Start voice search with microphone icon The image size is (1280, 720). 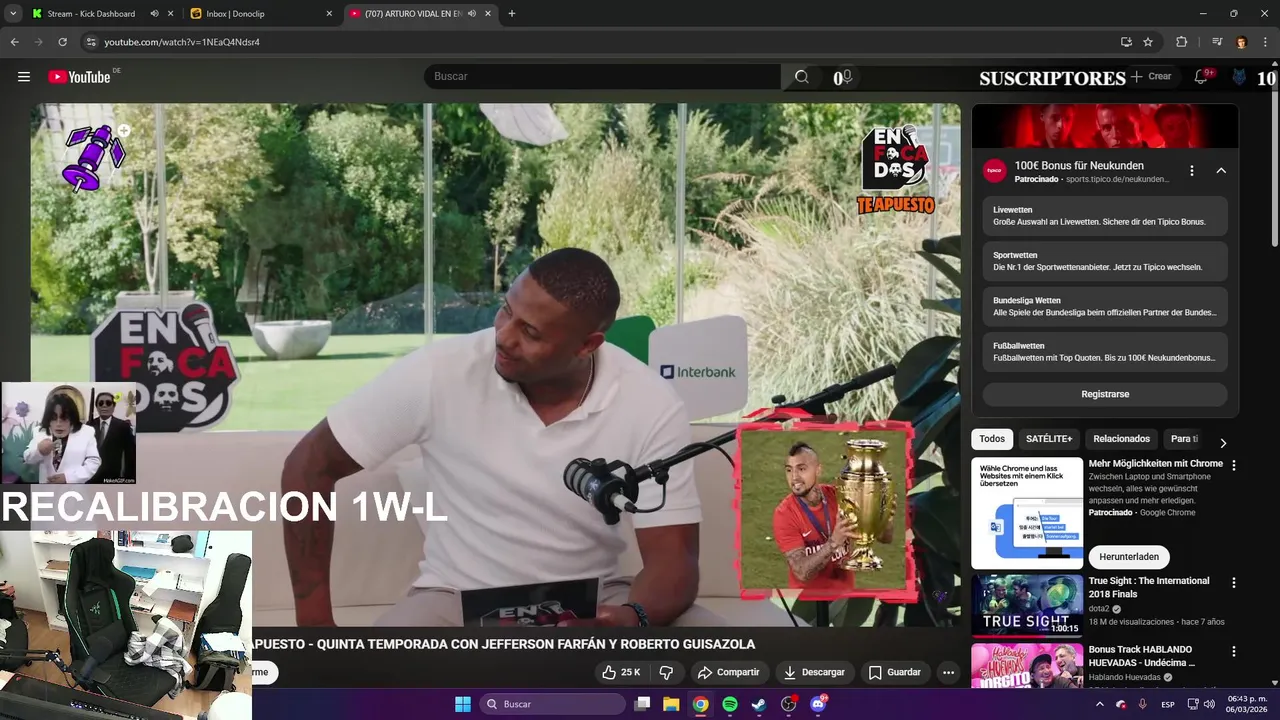[x=846, y=77]
